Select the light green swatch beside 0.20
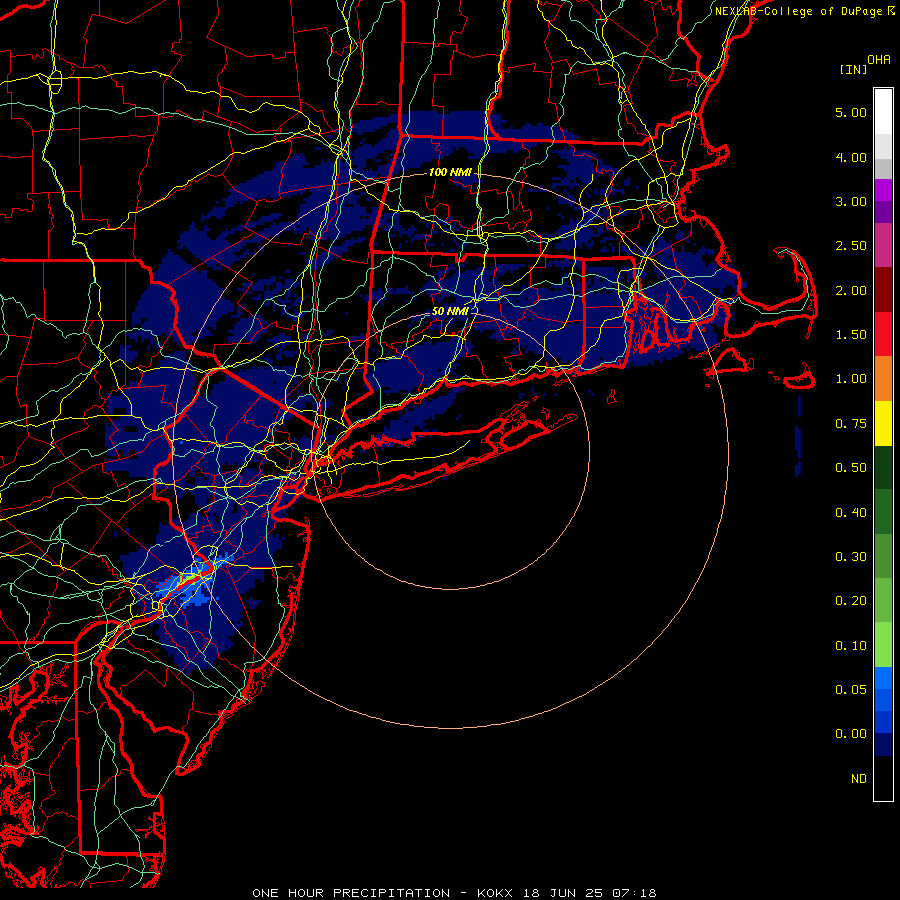900x900 pixels. 883,600
